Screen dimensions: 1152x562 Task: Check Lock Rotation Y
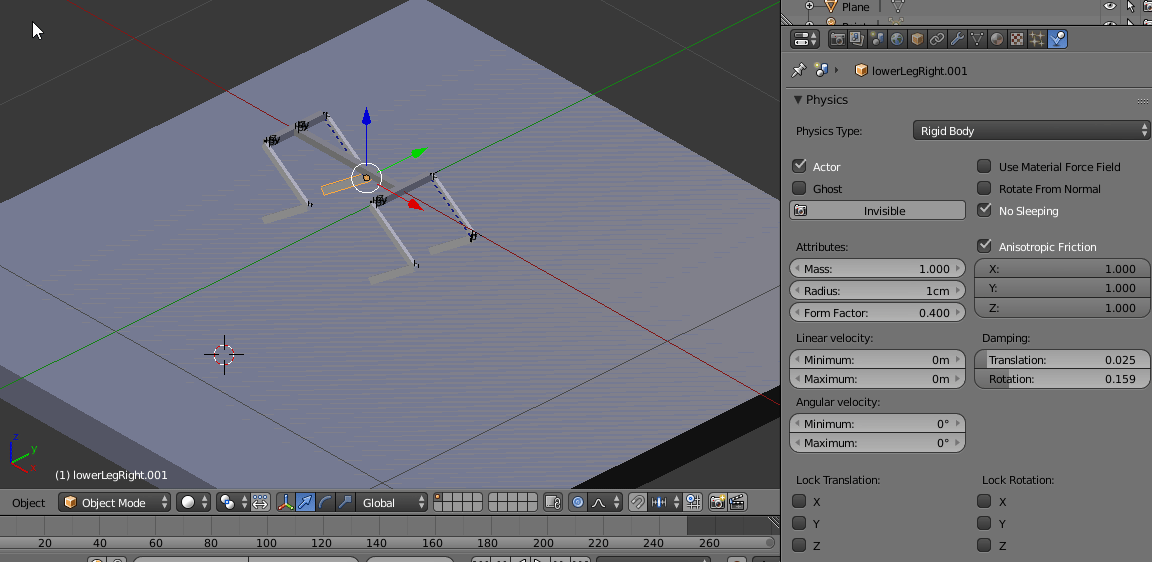pos(984,524)
